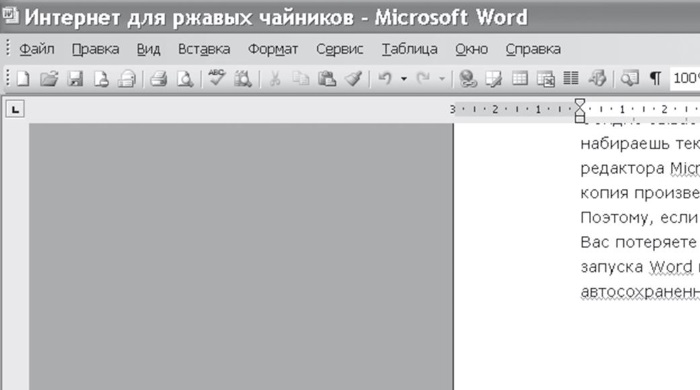This screenshot has width=700, height=390.
Task: Open Tables and Borders toolbar
Action: tap(494, 79)
